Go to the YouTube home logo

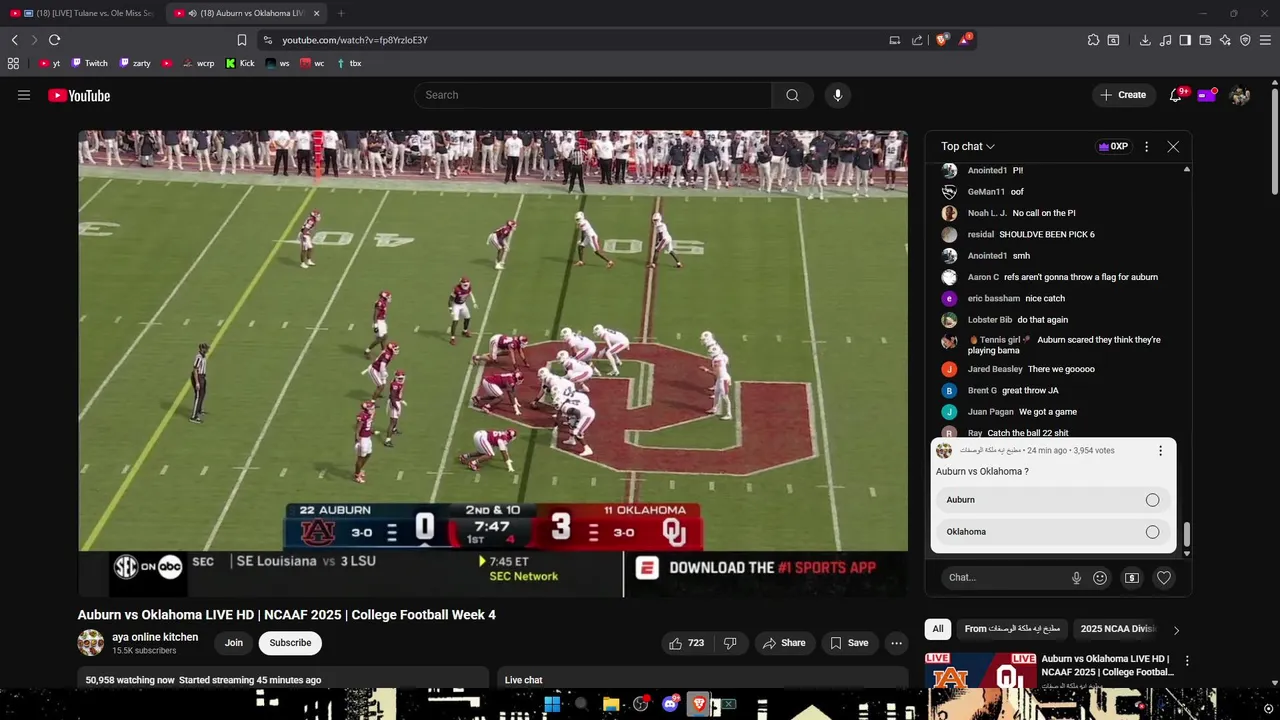(x=79, y=95)
